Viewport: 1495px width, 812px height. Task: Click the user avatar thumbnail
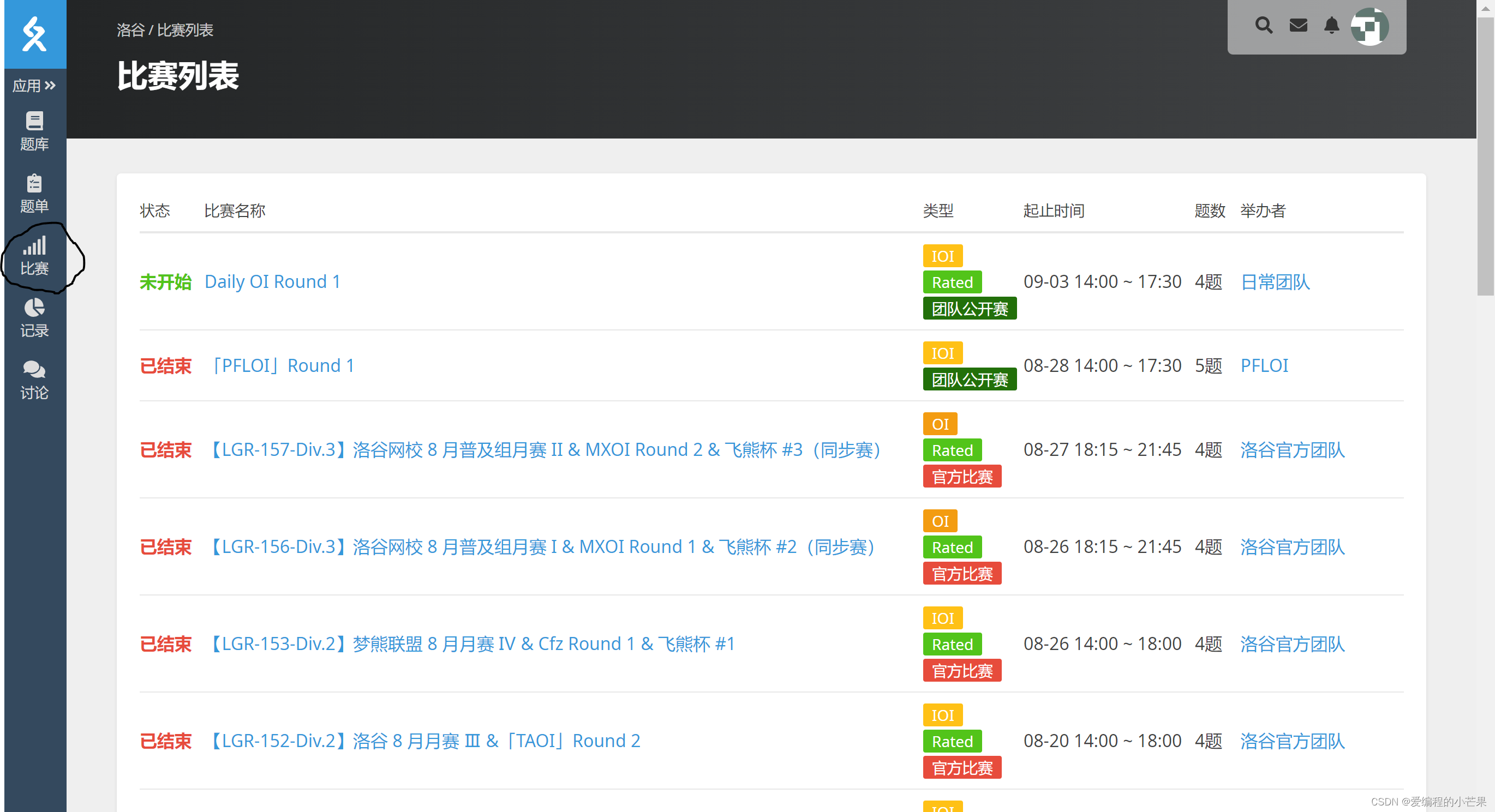(1369, 27)
